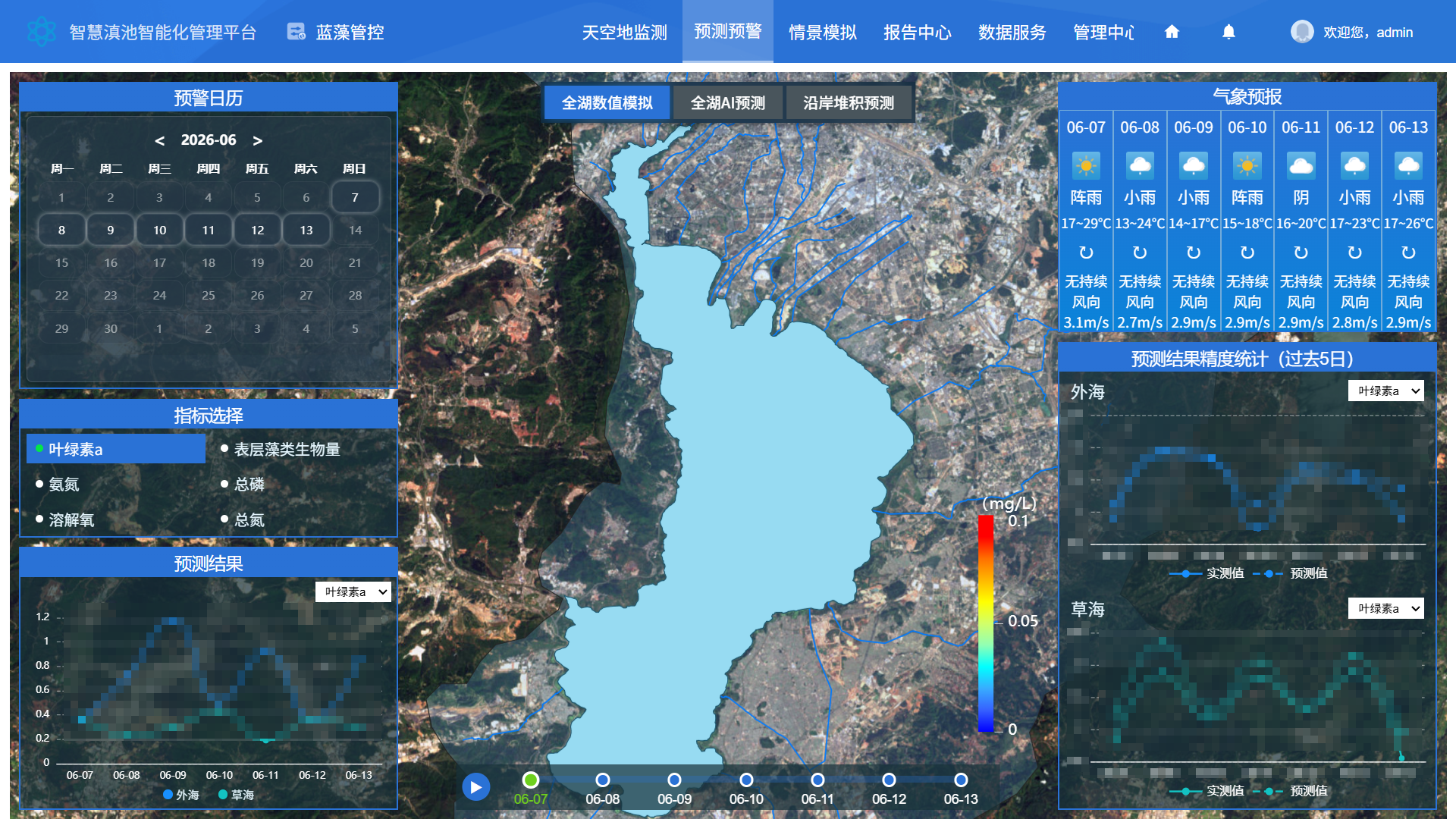Select the 总磷 indicator radio option
This screenshot has width=1456, height=819.
click(x=243, y=484)
